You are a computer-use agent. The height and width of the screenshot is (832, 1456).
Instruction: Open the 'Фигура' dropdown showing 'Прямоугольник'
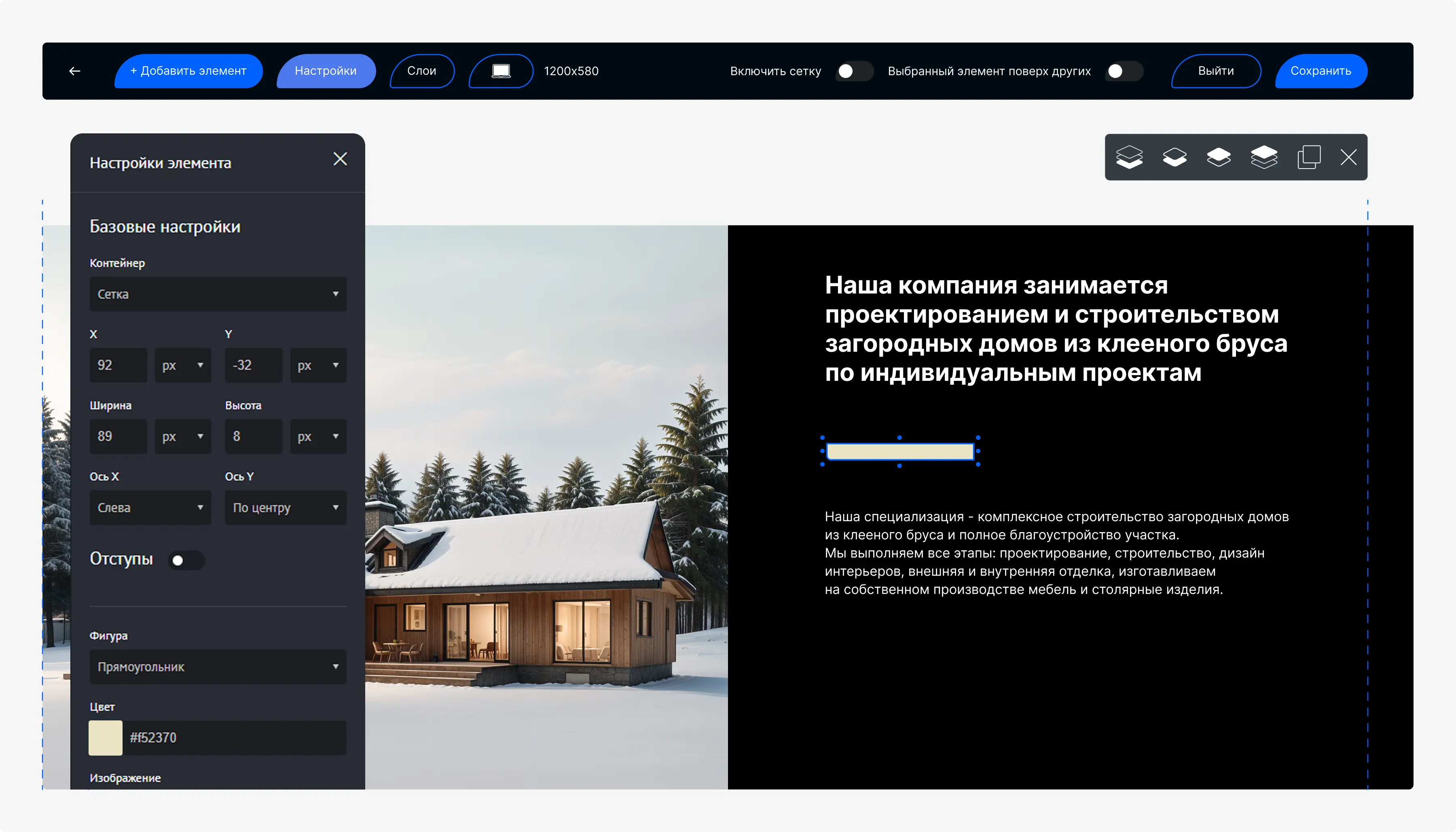(218, 667)
